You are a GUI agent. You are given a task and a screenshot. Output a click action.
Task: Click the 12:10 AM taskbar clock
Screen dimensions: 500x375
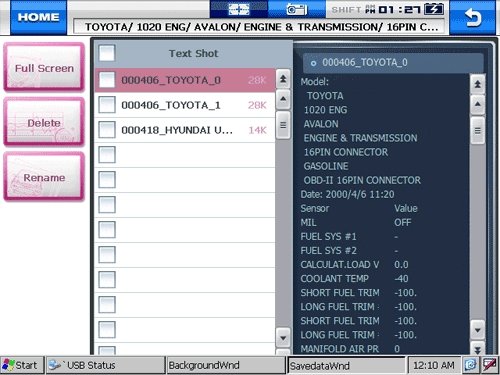coord(434,365)
